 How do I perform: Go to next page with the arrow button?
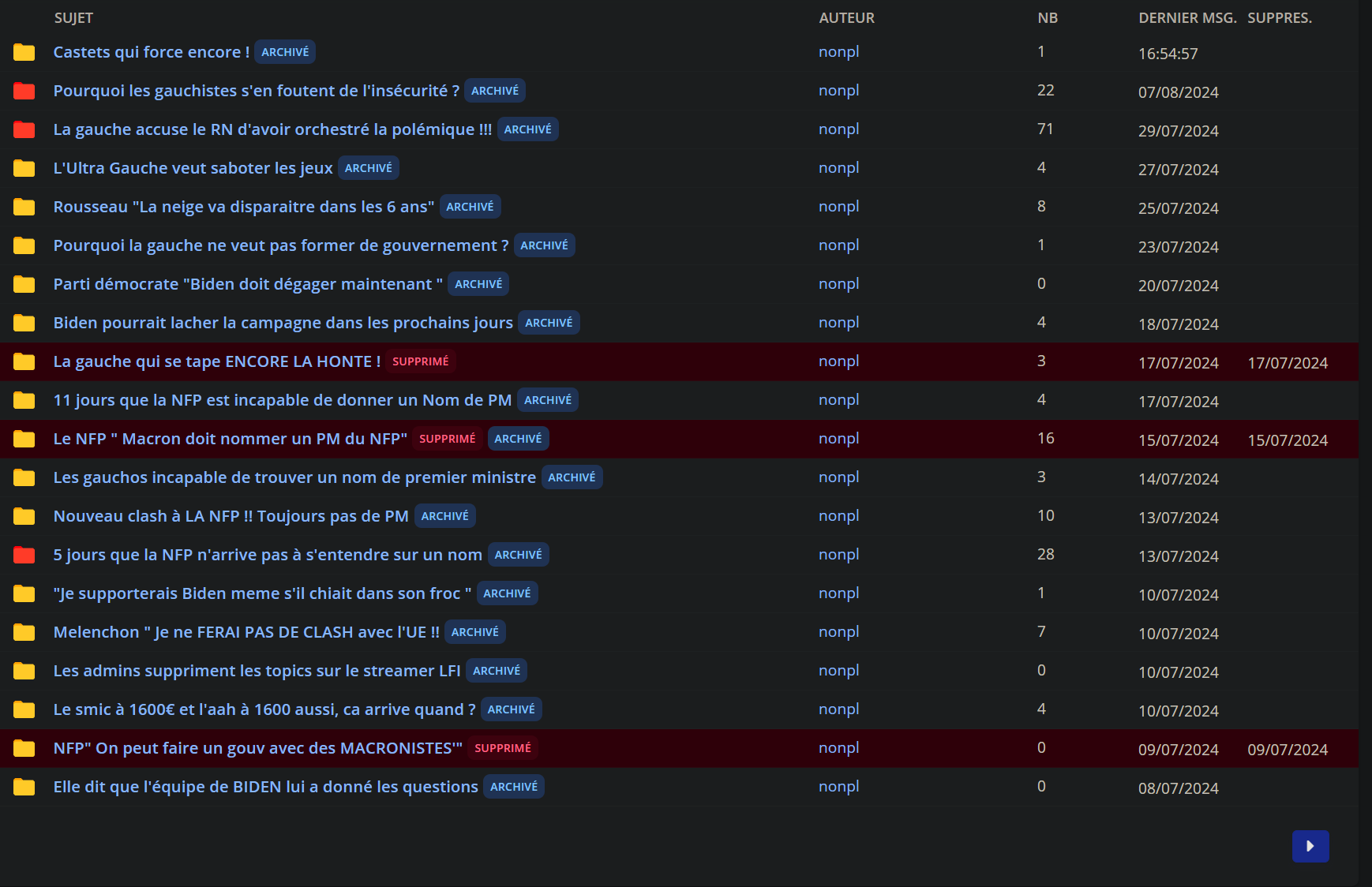[1310, 846]
